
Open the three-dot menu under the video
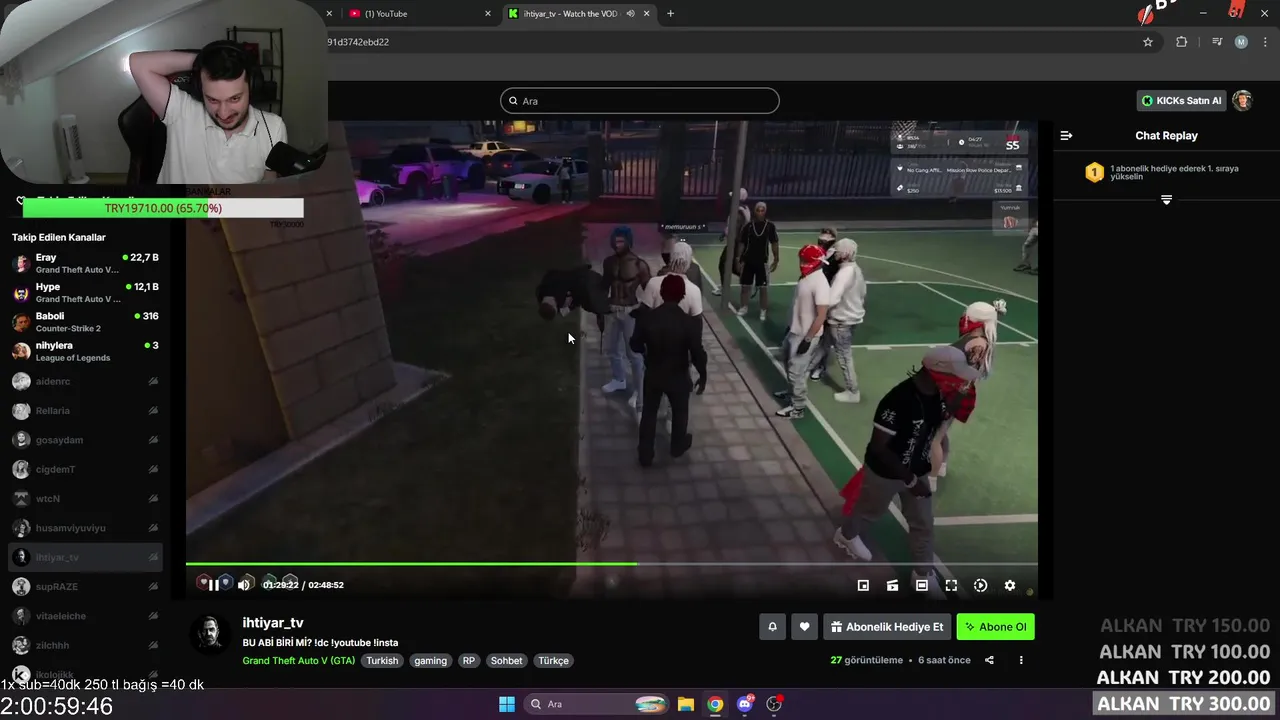point(1021,660)
